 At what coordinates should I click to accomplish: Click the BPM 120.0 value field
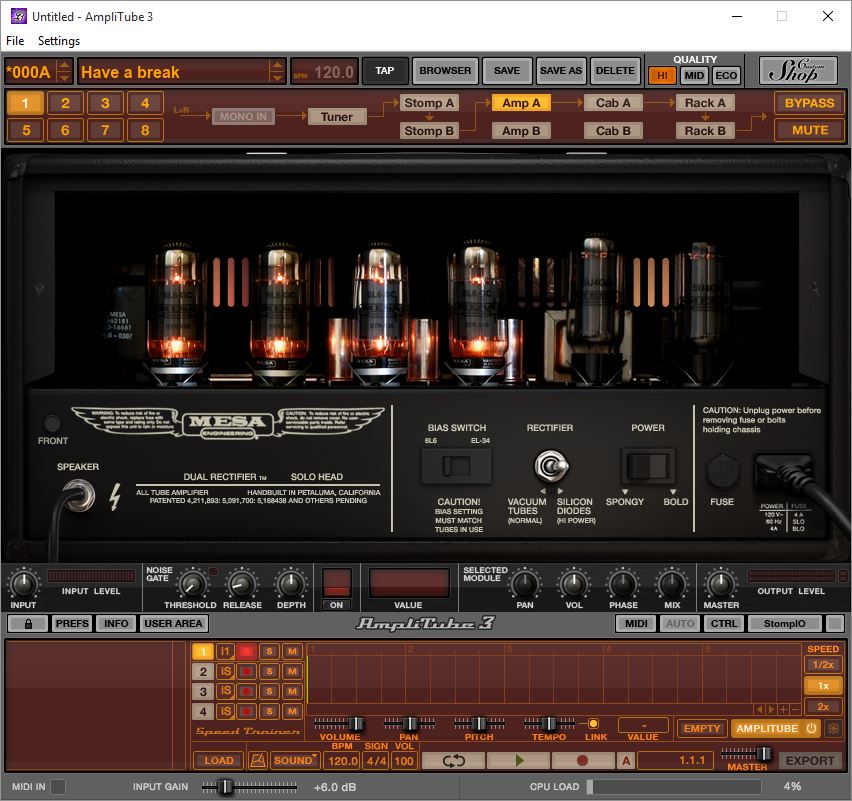coord(343,761)
